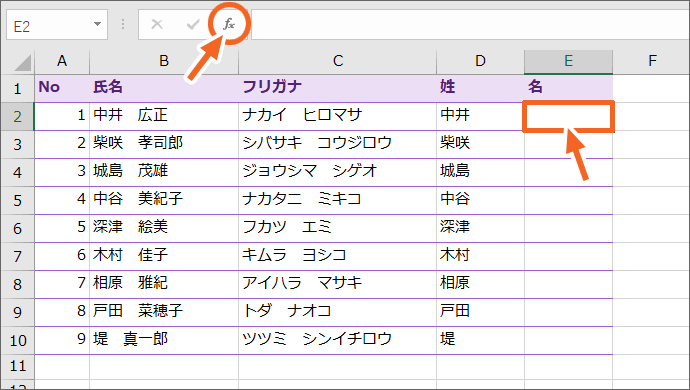Click the header cell '氏名'

coord(164,88)
